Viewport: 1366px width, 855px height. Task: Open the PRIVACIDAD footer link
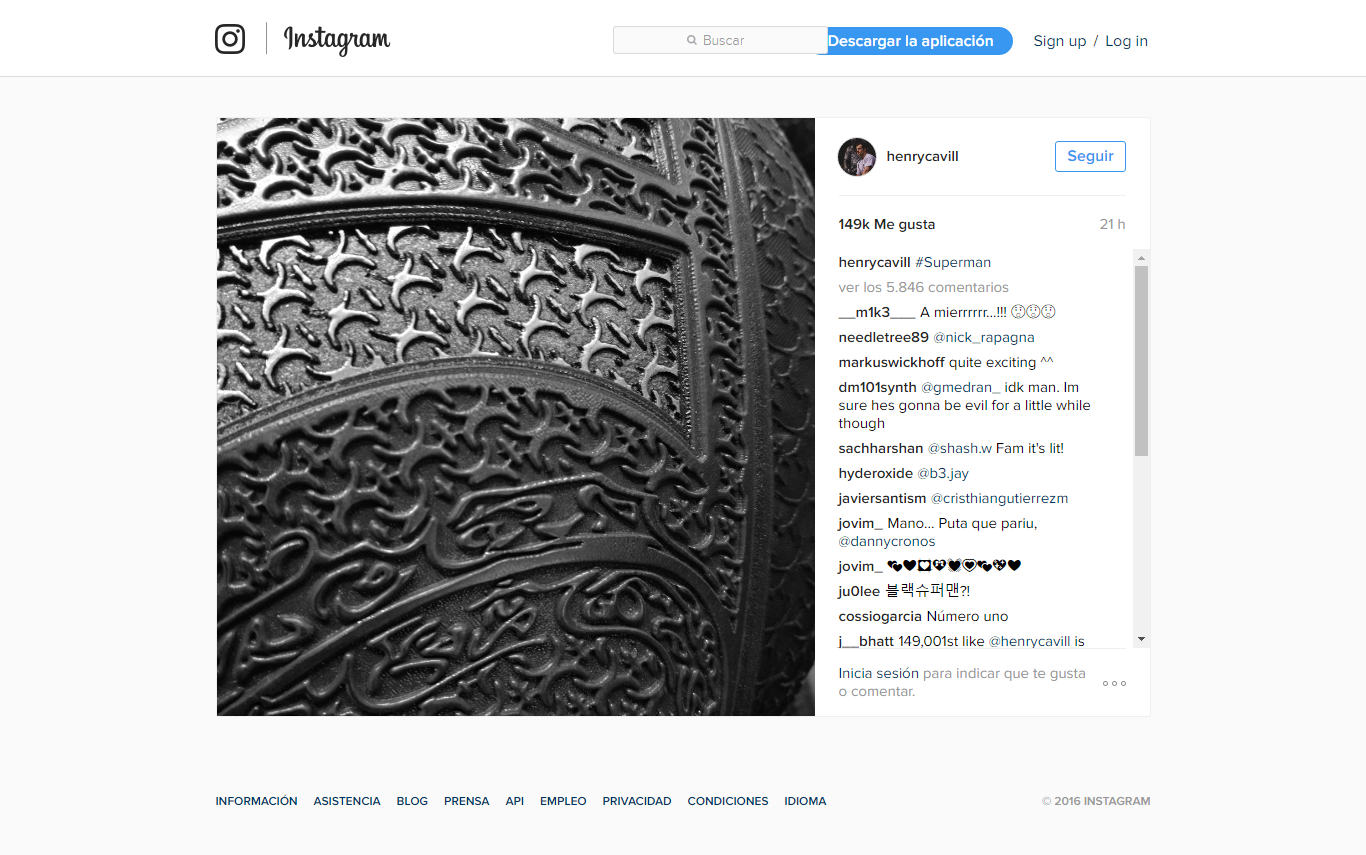coord(637,801)
